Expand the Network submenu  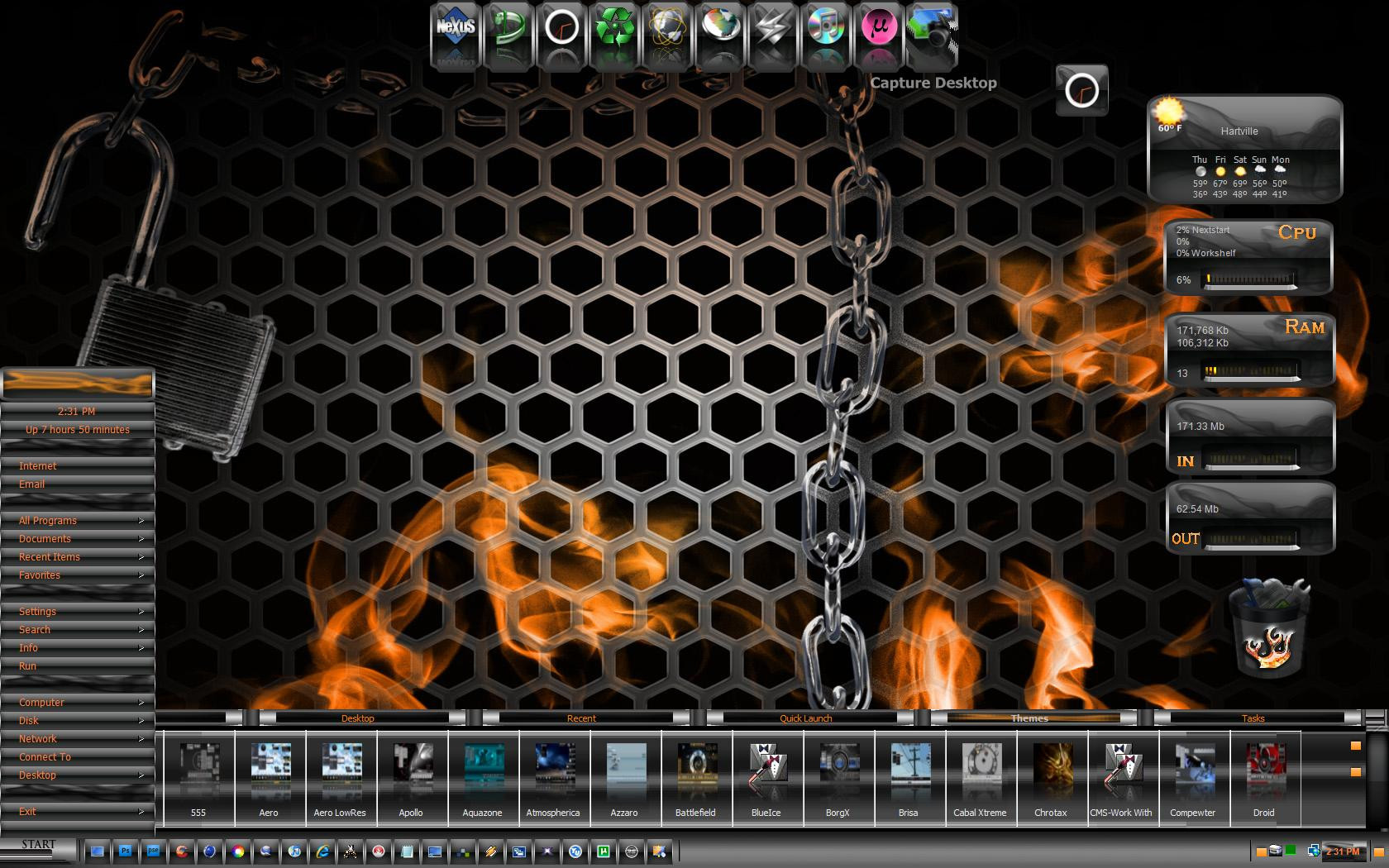point(78,738)
